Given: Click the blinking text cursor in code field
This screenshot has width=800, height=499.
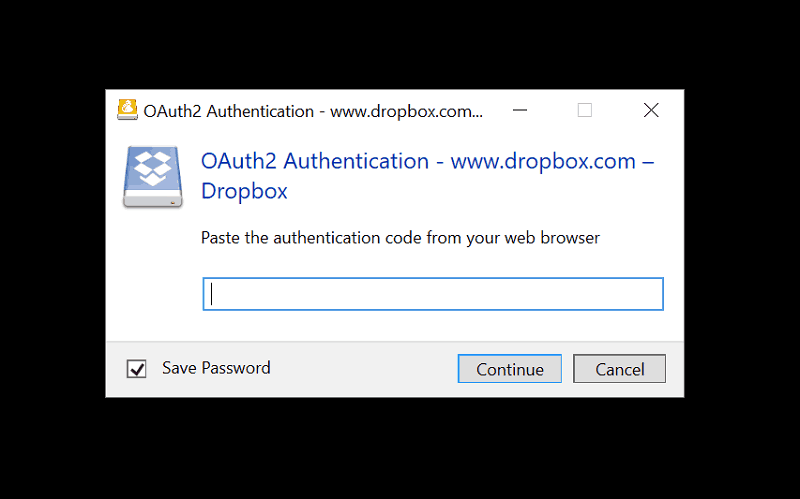Looking at the screenshot, I should tap(212, 294).
